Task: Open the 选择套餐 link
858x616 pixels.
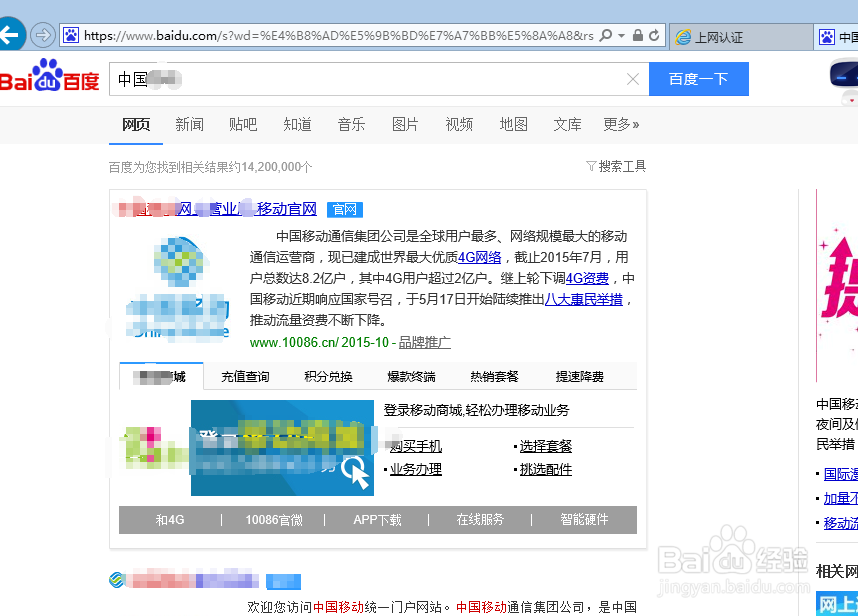Action: 546,446
